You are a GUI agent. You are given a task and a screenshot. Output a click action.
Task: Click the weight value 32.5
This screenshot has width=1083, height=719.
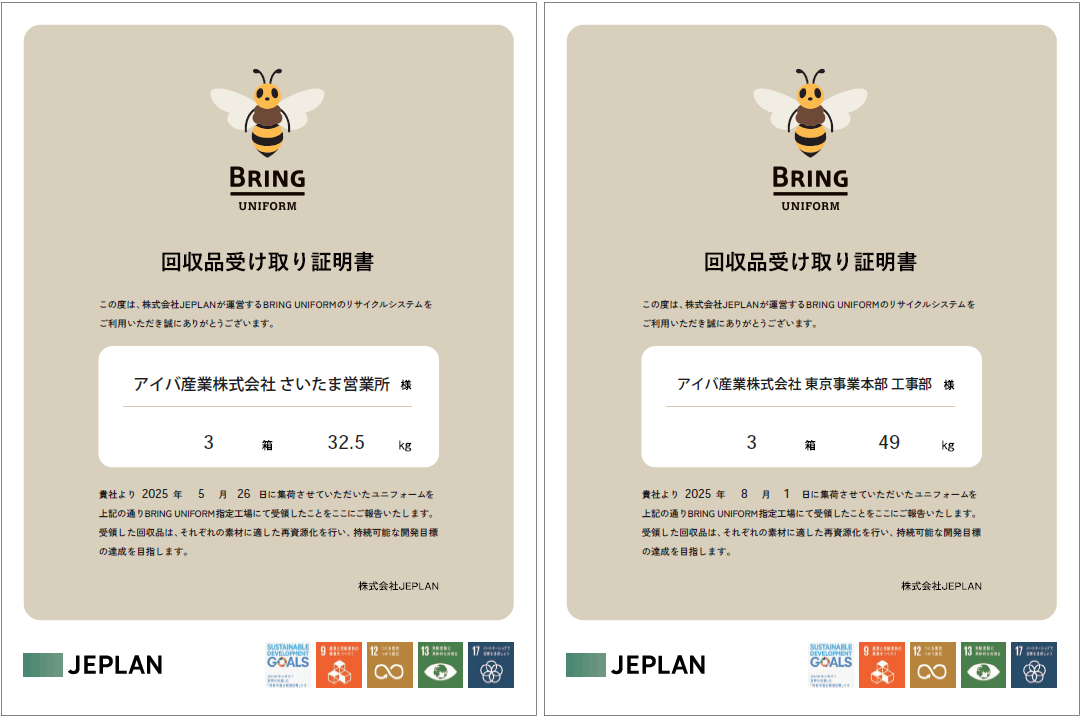click(x=346, y=442)
